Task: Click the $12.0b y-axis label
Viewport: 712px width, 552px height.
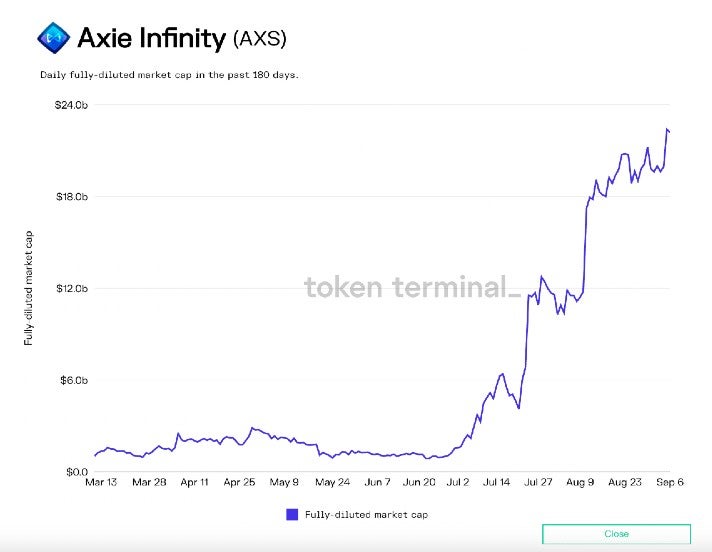Action: (x=72, y=288)
